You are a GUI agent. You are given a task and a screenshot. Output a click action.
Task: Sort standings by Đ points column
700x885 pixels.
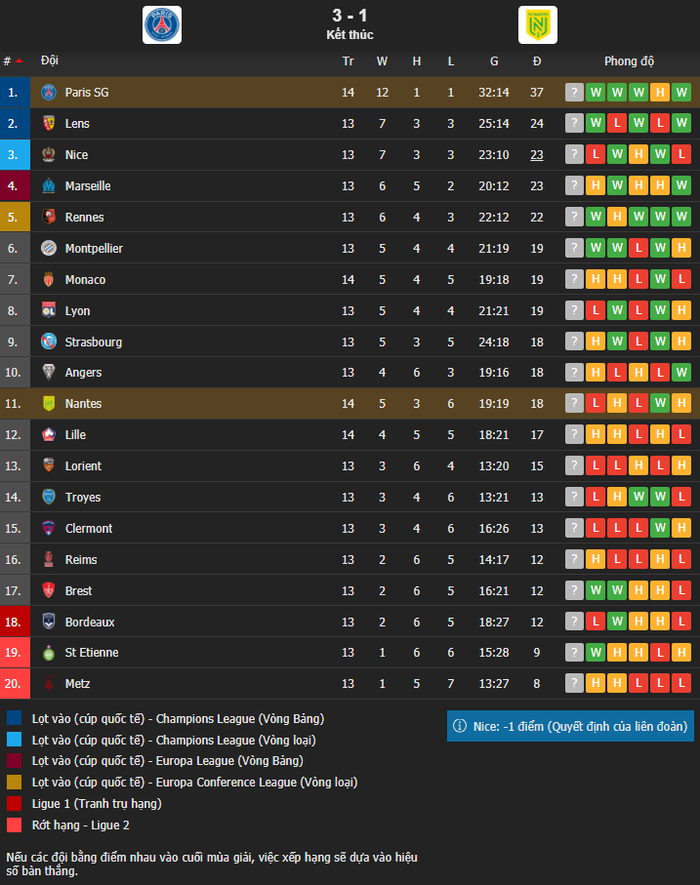[x=537, y=61]
